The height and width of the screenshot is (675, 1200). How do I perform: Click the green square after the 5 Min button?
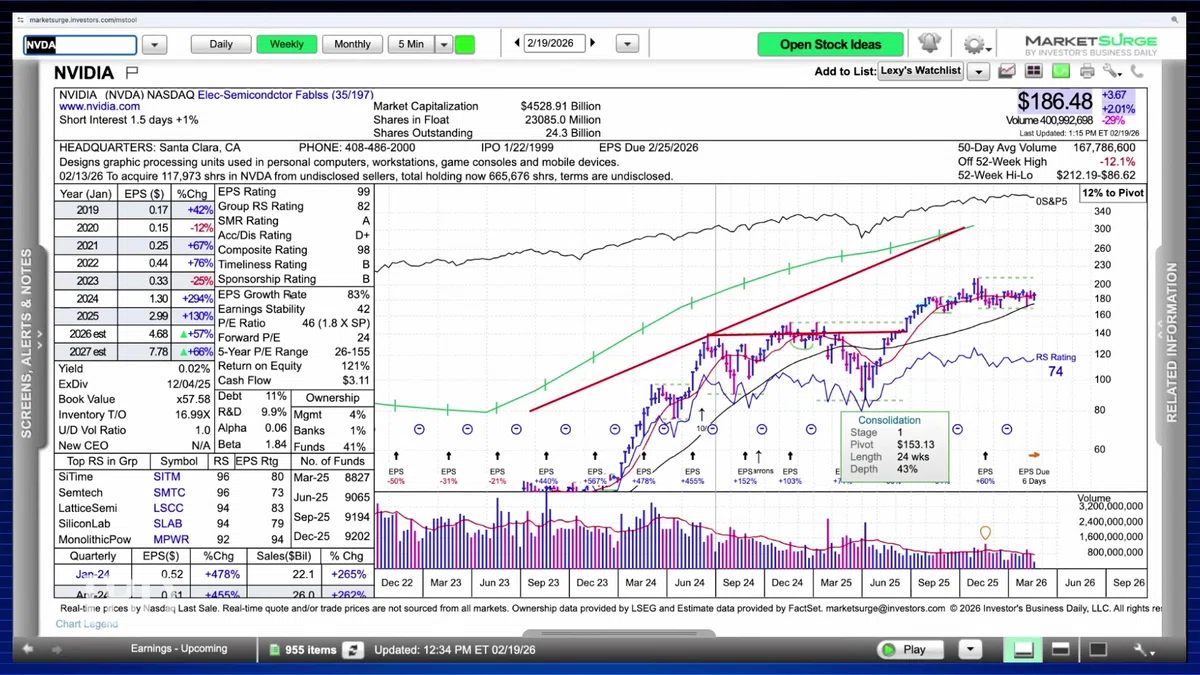click(465, 44)
